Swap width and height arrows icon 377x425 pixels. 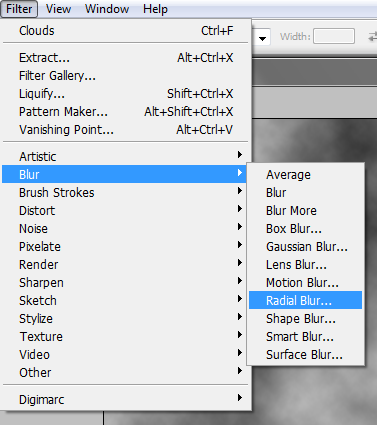pos(372,36)
